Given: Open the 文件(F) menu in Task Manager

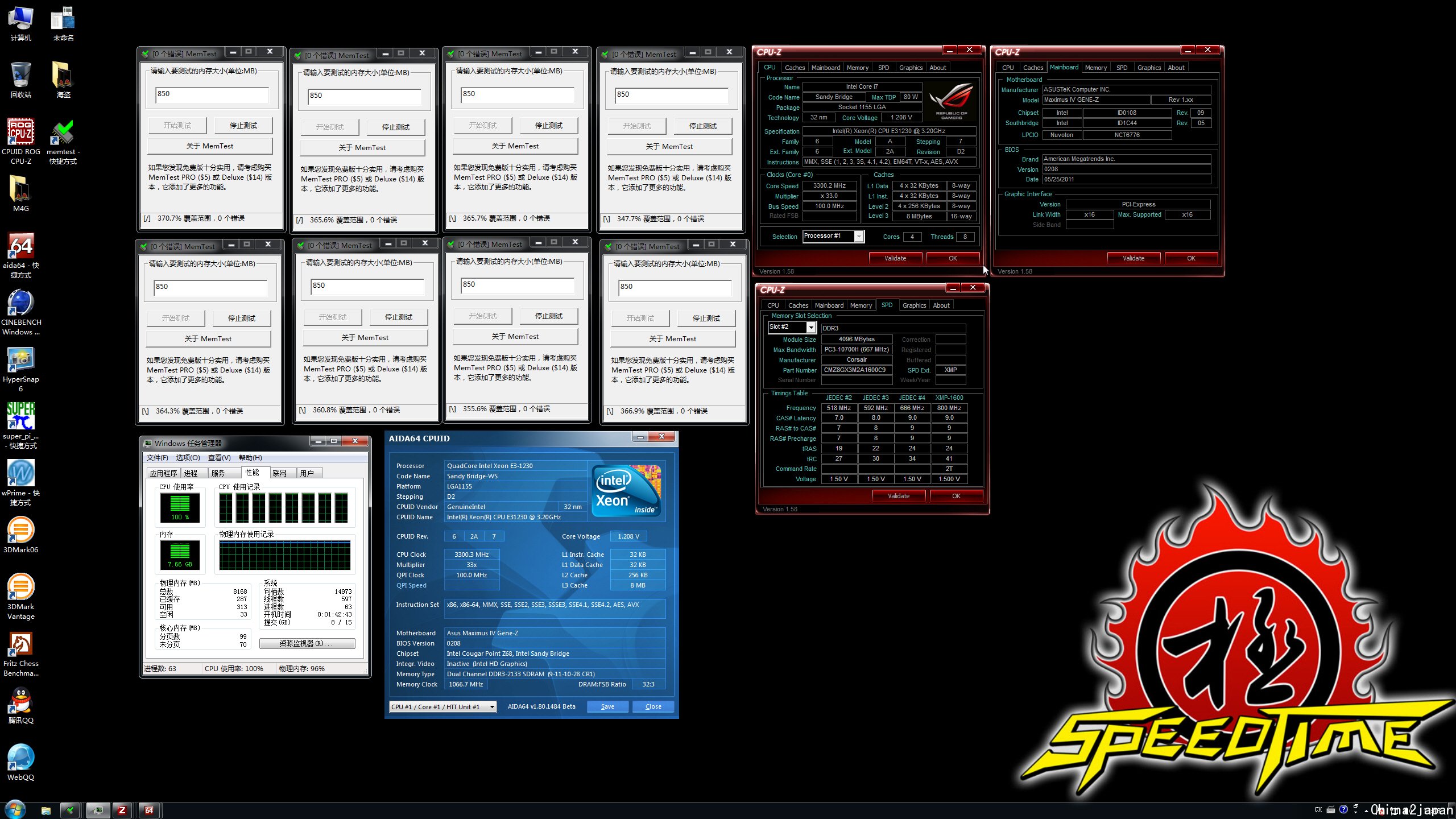Looking at the screenshot, I should point(157,458).
